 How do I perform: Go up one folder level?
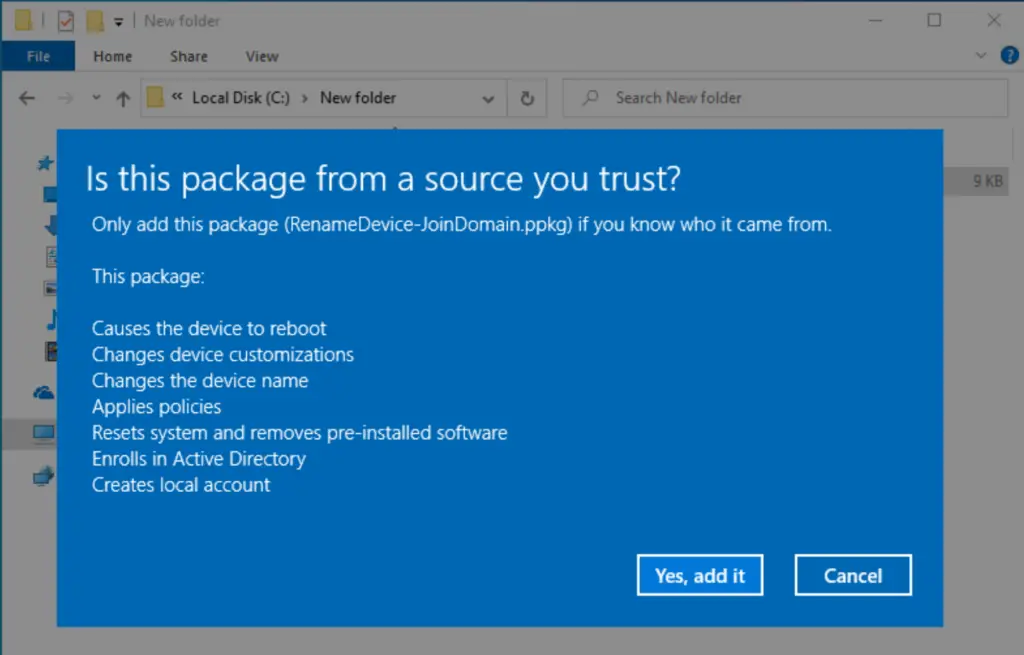click(123, 98)
